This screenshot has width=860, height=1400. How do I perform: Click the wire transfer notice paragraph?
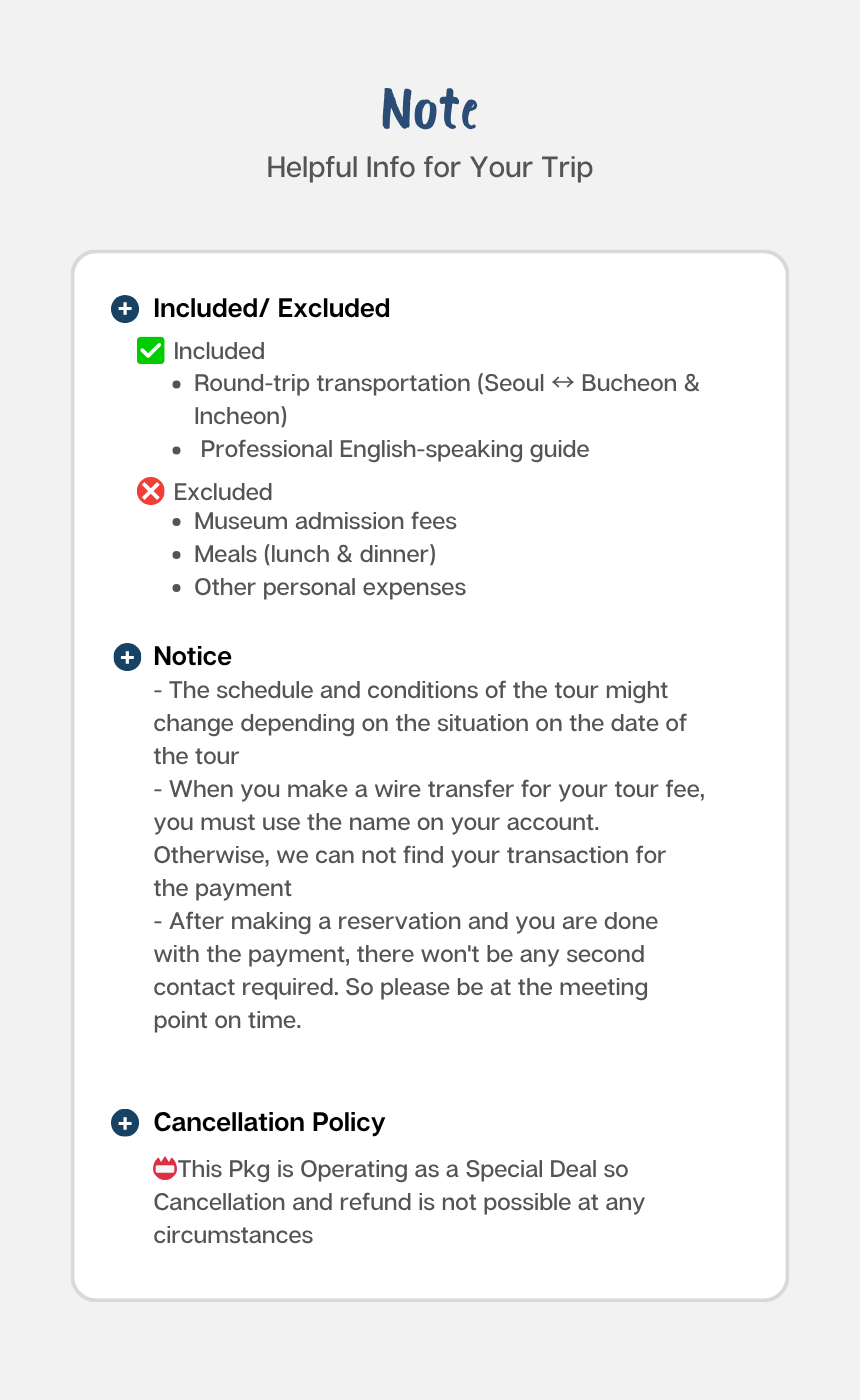coord(429,838)
